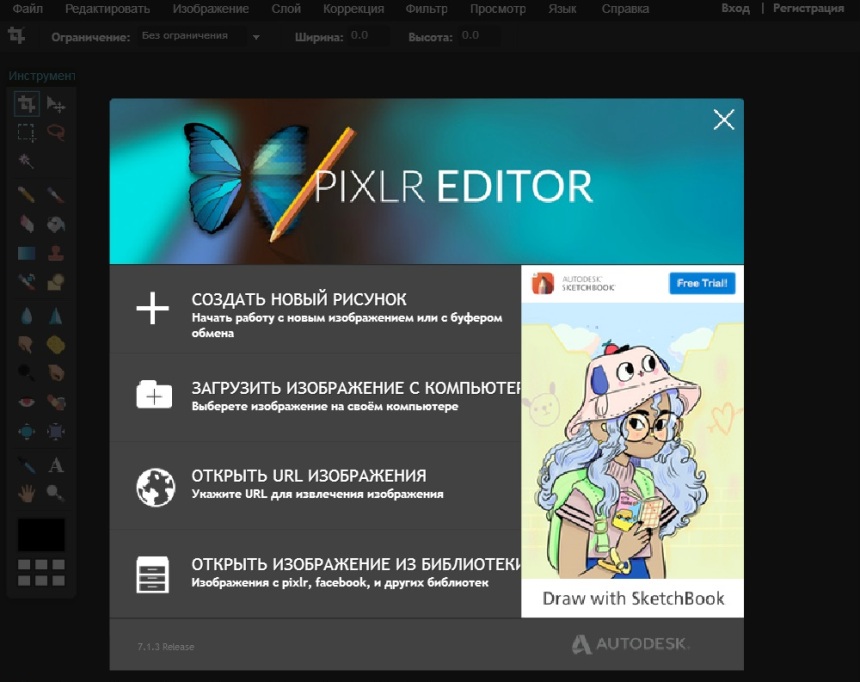Choose the Color Replace tool
The image size is (860, 682).
(x=26, y=282)
